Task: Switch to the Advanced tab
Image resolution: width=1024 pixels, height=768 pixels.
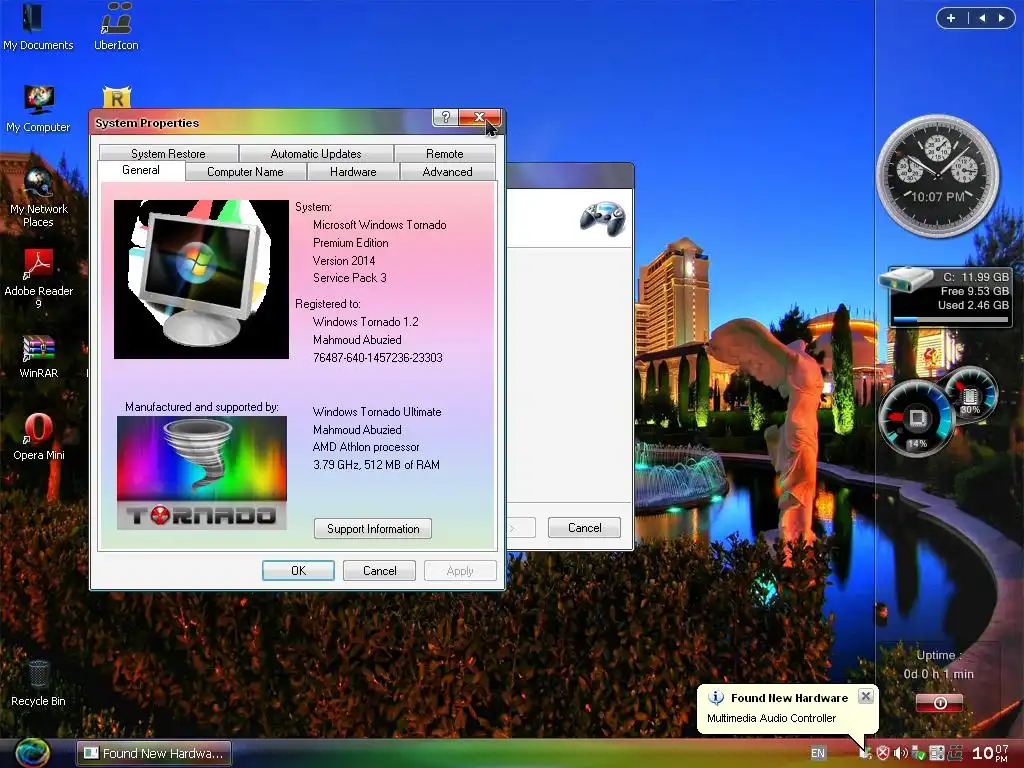Action: click(x=447, y=172)
